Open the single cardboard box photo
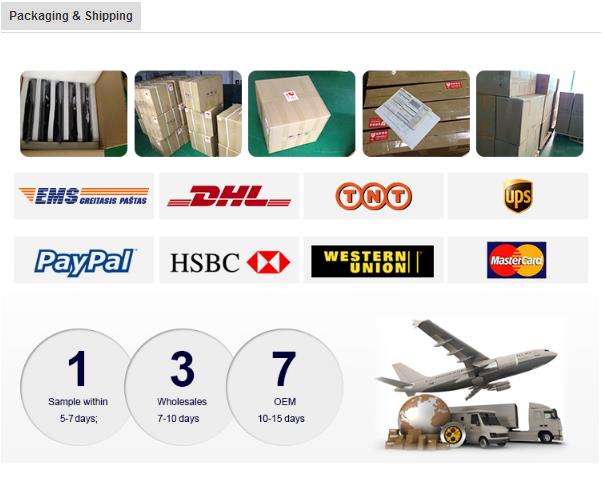The width and height of the screenshot is (604, 488). [302, 114]
